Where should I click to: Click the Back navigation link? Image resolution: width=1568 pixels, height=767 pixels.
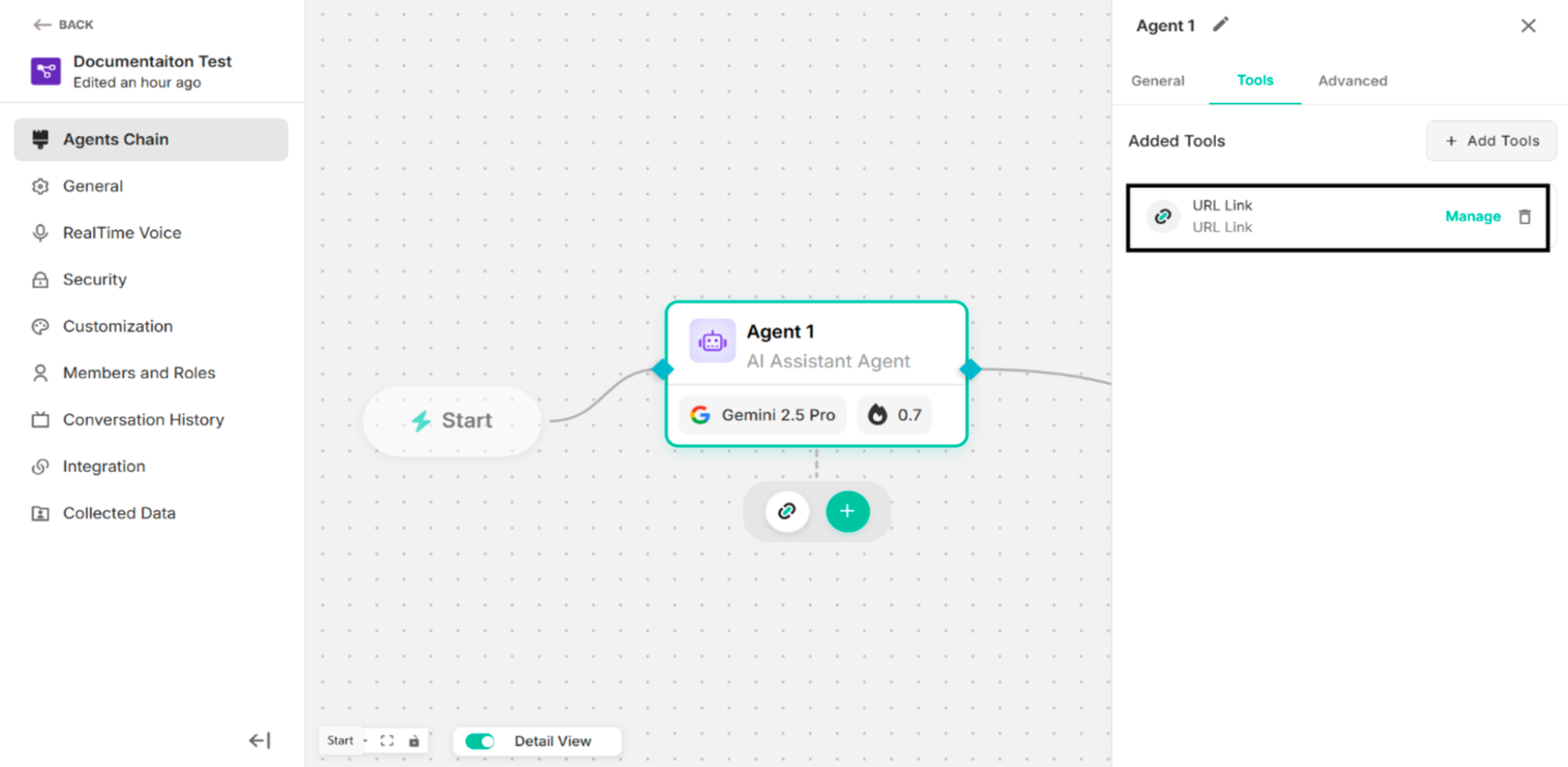coord(63,24)
